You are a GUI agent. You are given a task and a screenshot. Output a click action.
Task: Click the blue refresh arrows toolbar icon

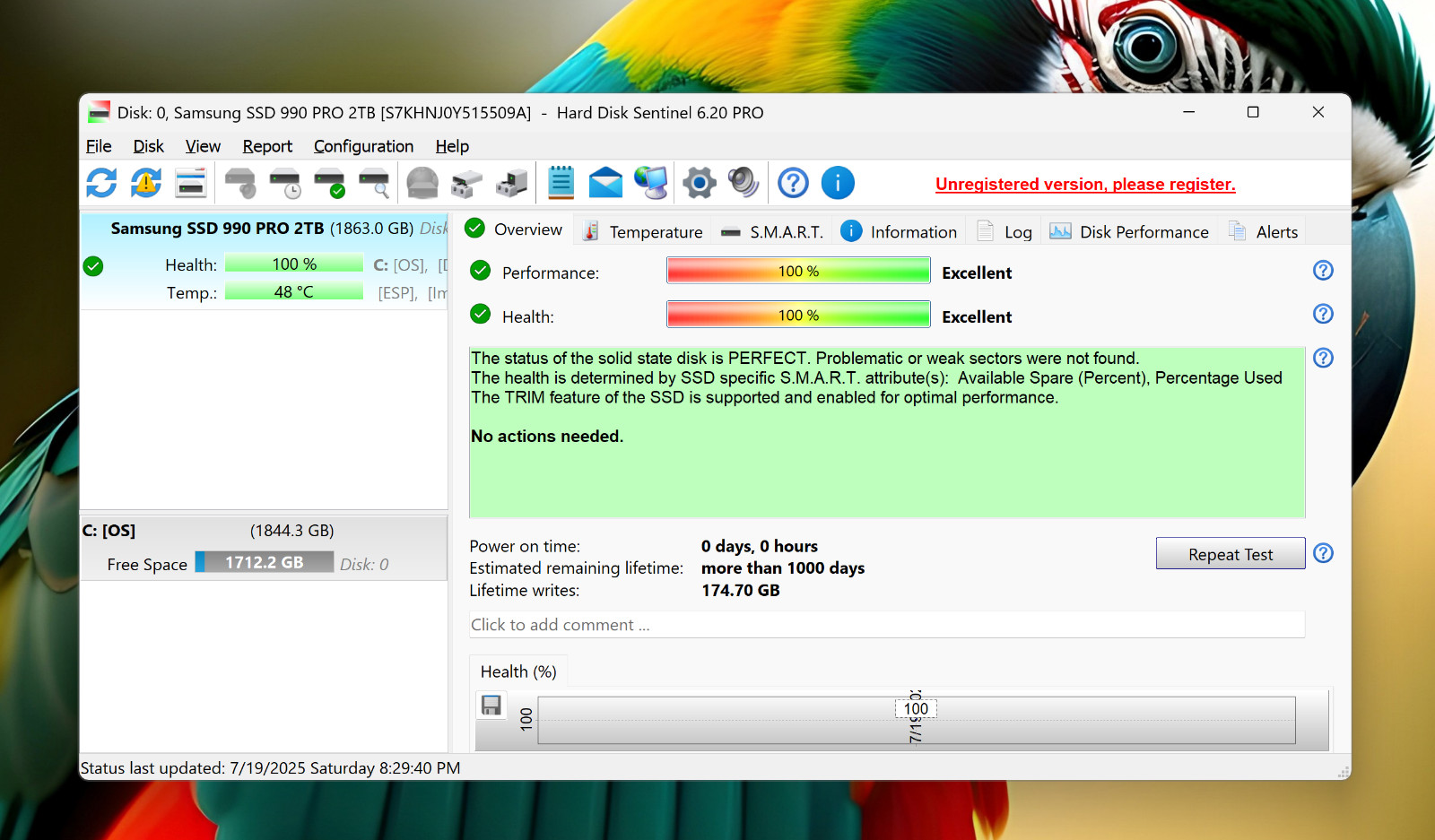pyautogui.click(x=101, y=183)
